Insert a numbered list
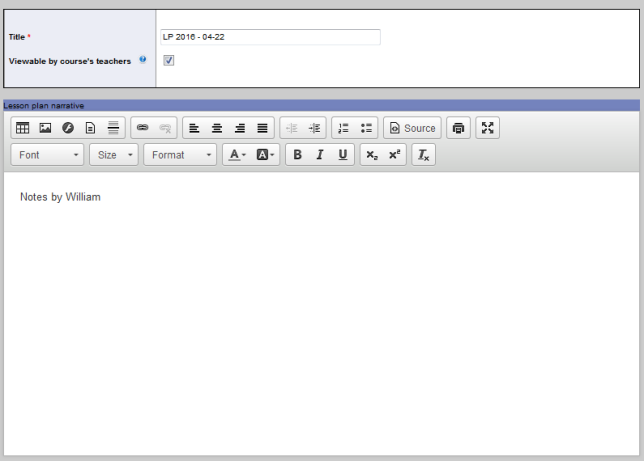644x461 pixels. [343, 128]
